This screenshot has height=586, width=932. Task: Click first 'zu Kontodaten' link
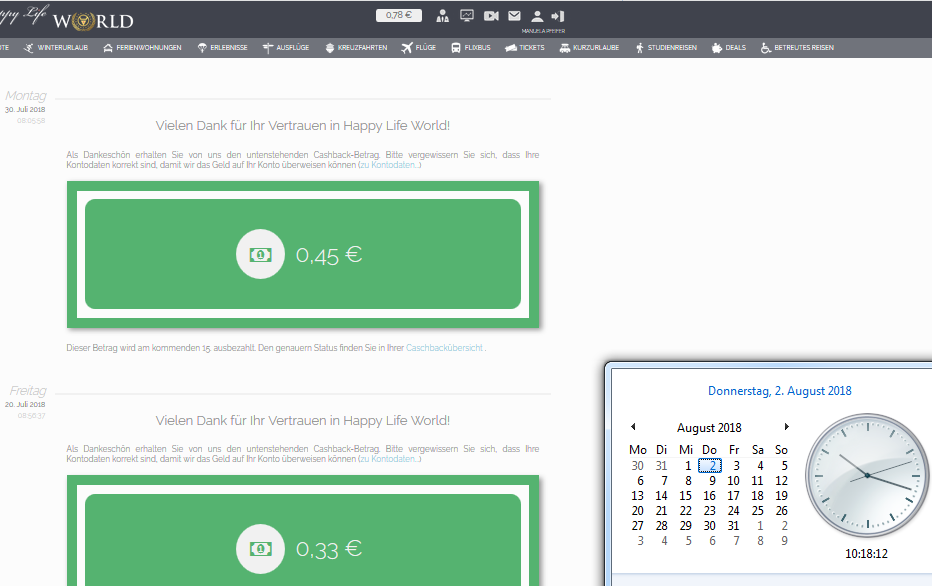(390, 165)
